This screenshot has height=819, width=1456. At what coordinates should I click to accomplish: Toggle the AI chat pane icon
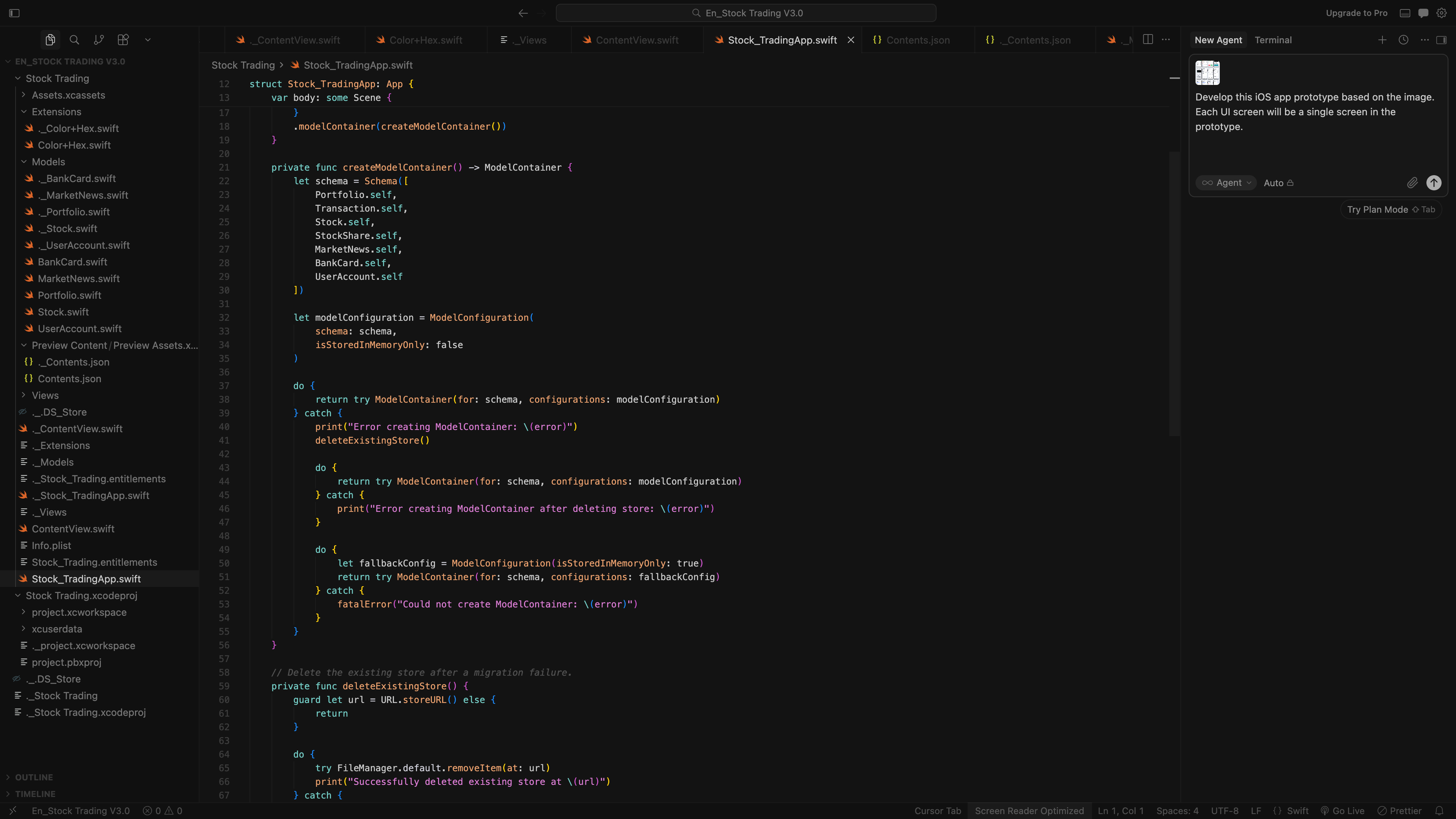(1423, 13)
